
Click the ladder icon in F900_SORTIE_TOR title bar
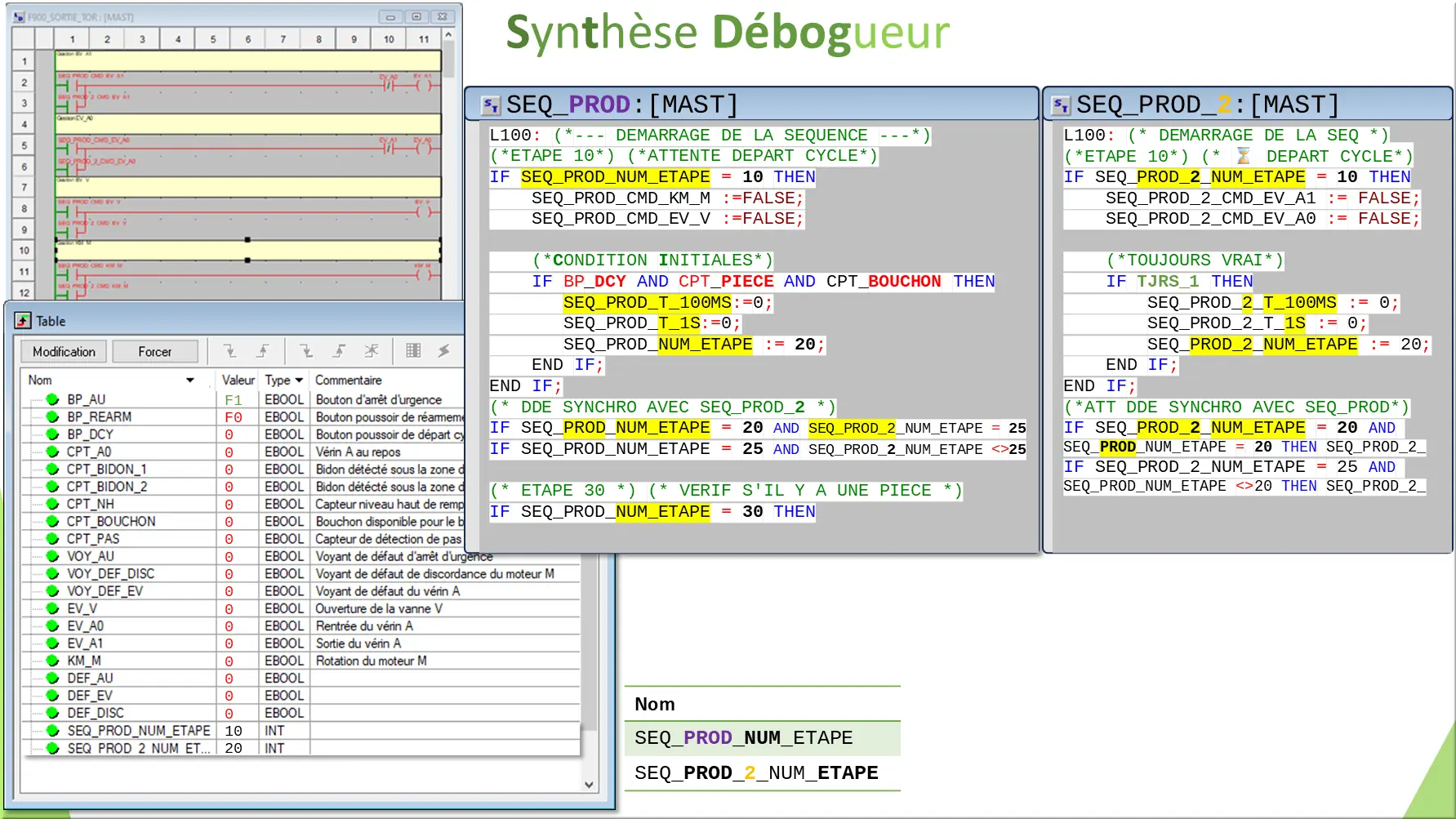point(20,16)
